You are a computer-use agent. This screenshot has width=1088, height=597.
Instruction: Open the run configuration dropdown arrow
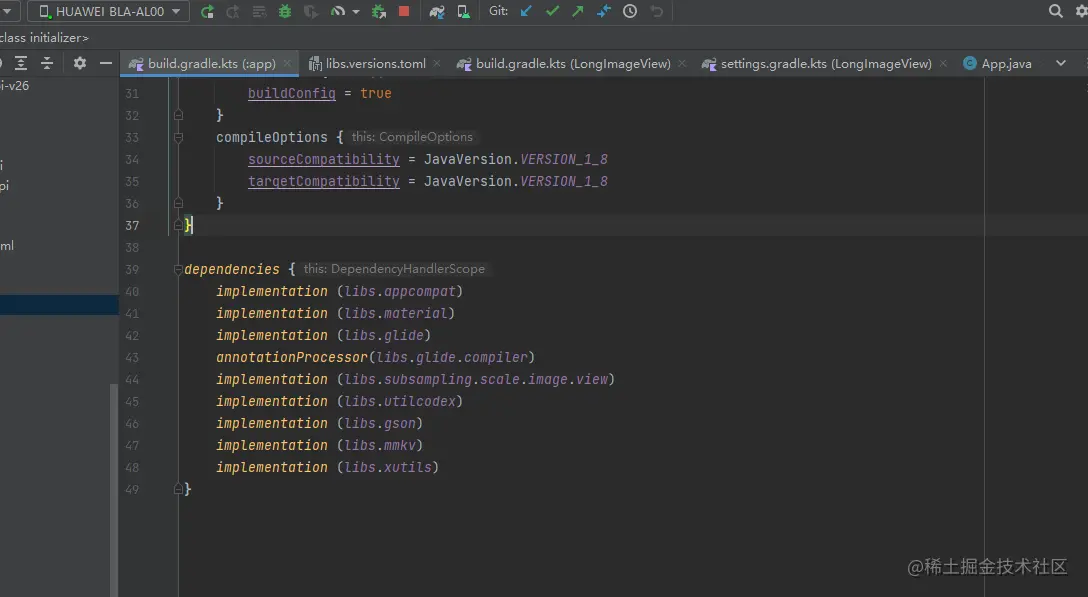pyautogui.click(x=7, y=11)
